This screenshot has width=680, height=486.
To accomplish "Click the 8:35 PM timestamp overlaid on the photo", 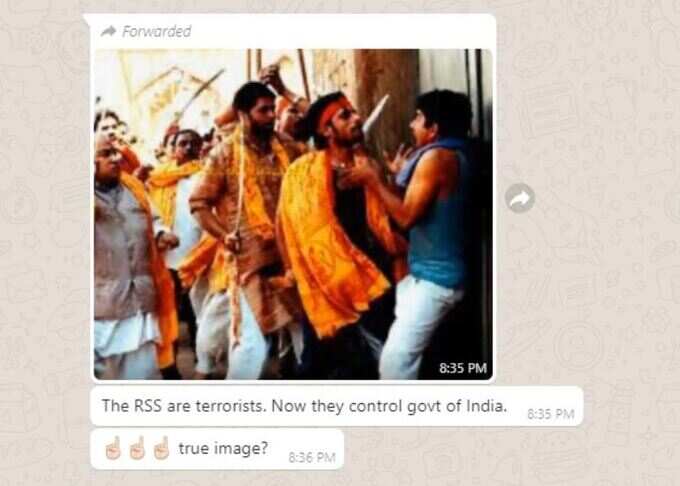I will point(463,368).
